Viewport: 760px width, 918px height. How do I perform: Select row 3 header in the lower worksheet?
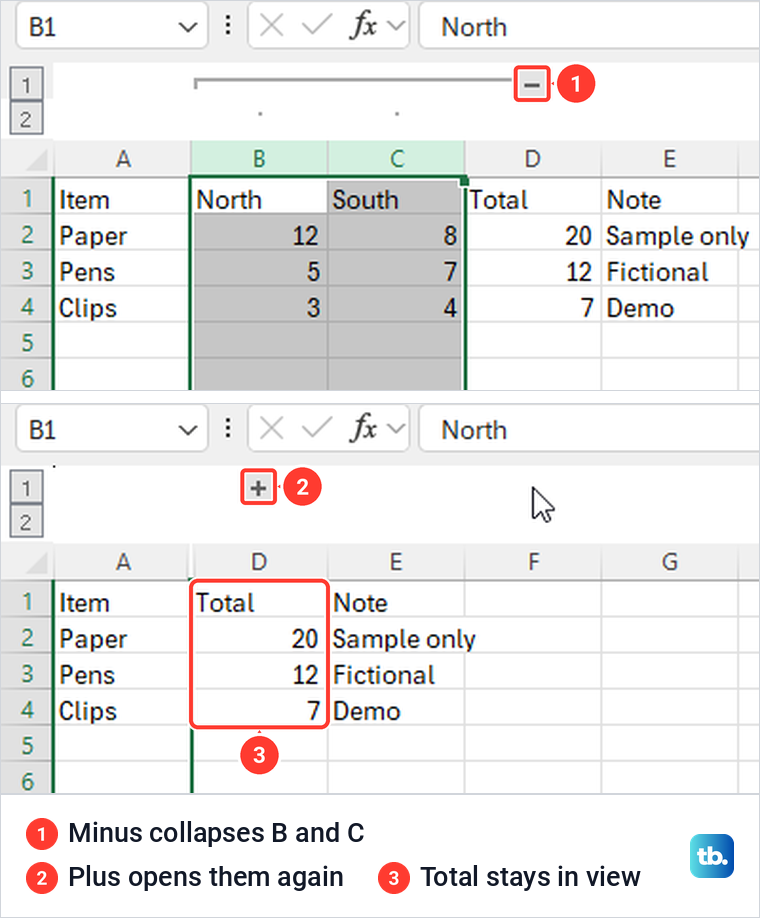click(x=27, y=674)
